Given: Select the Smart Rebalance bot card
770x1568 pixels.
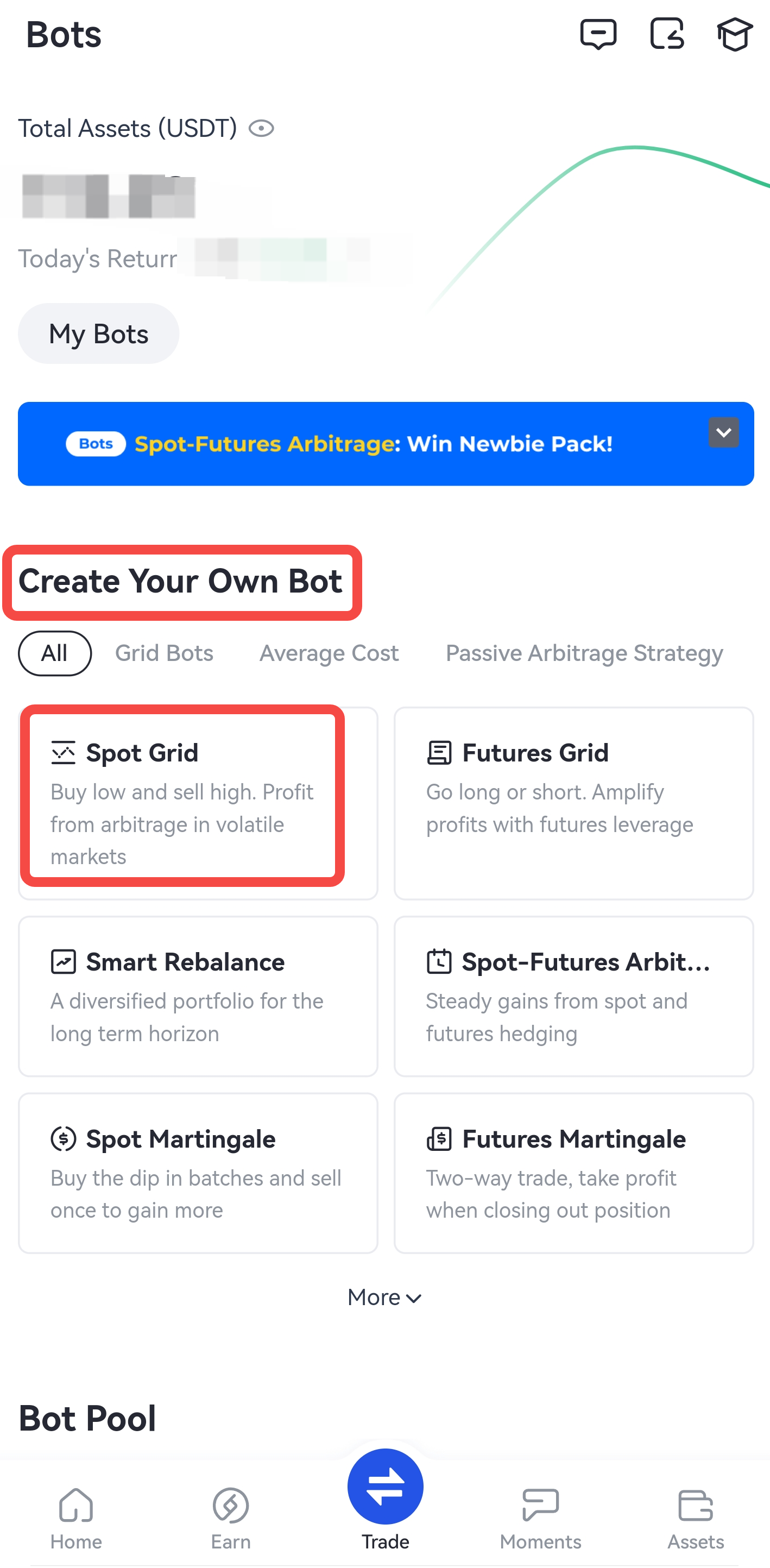Looking at the screenshot, I should click(x=198, y=996).
